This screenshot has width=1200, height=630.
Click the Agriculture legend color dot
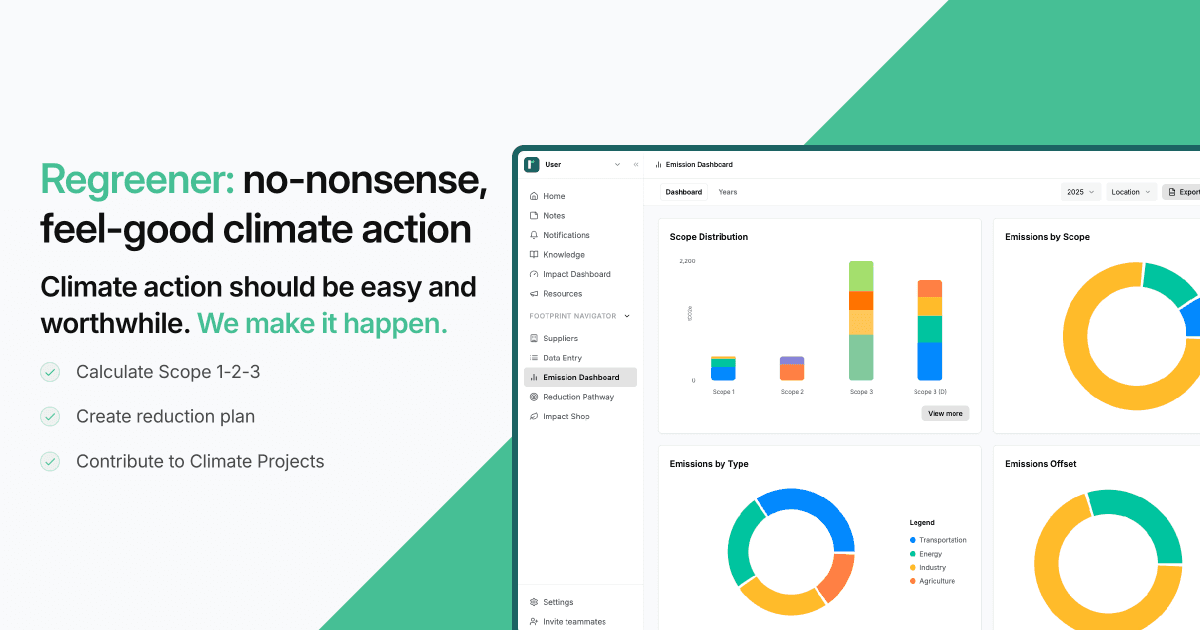coord(913,581)
